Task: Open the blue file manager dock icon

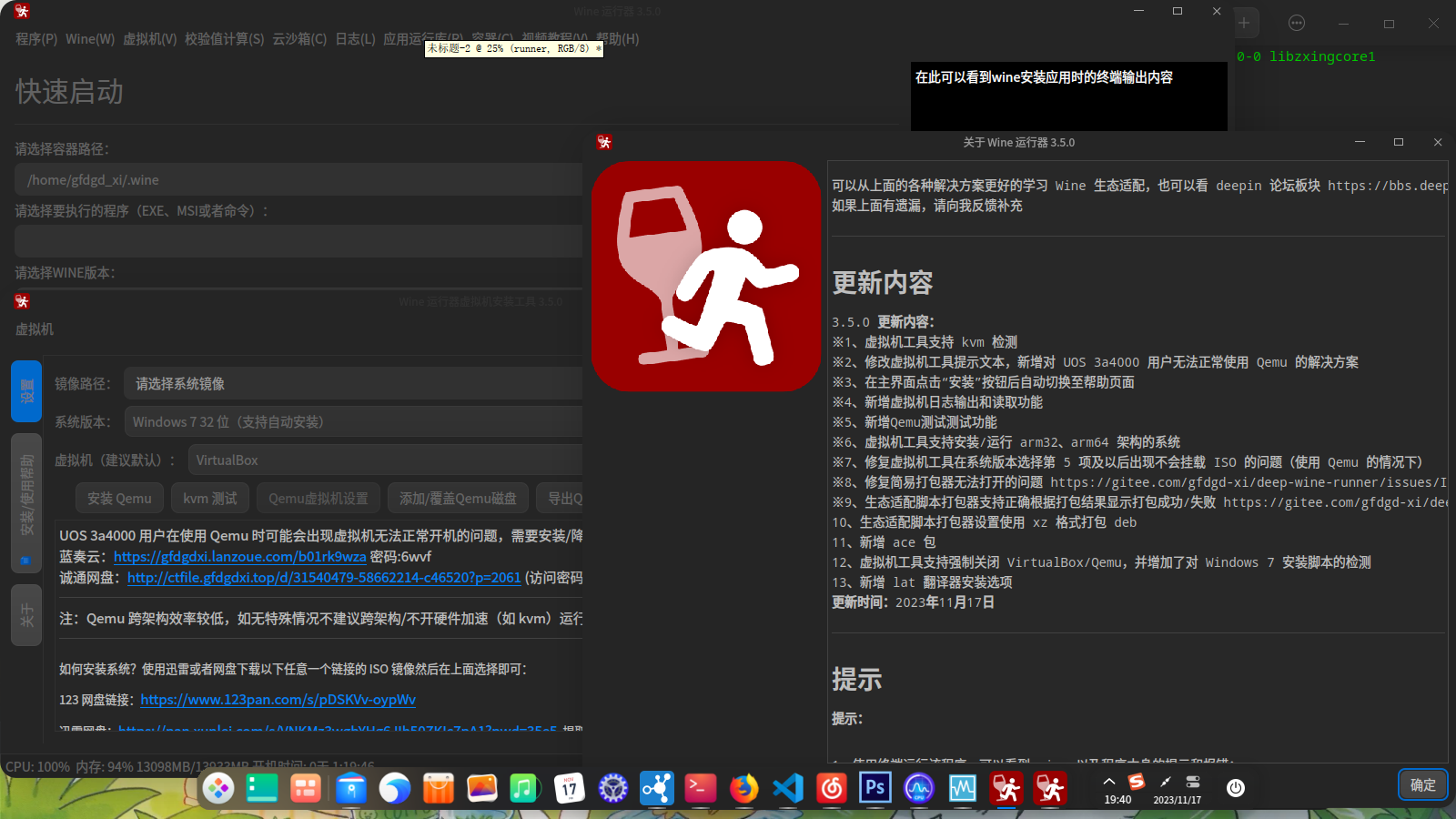Action: coord(350,788)
